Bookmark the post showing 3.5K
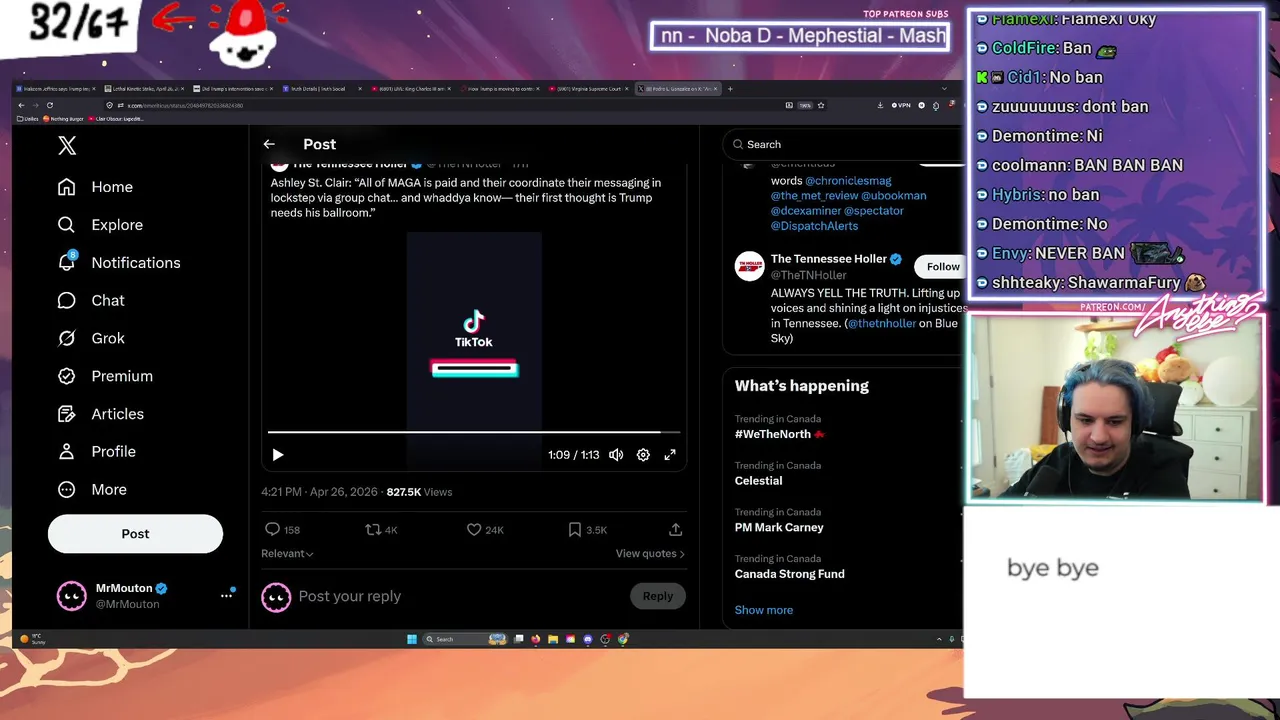Screen dimensions: 1280x720 [575, 530]
